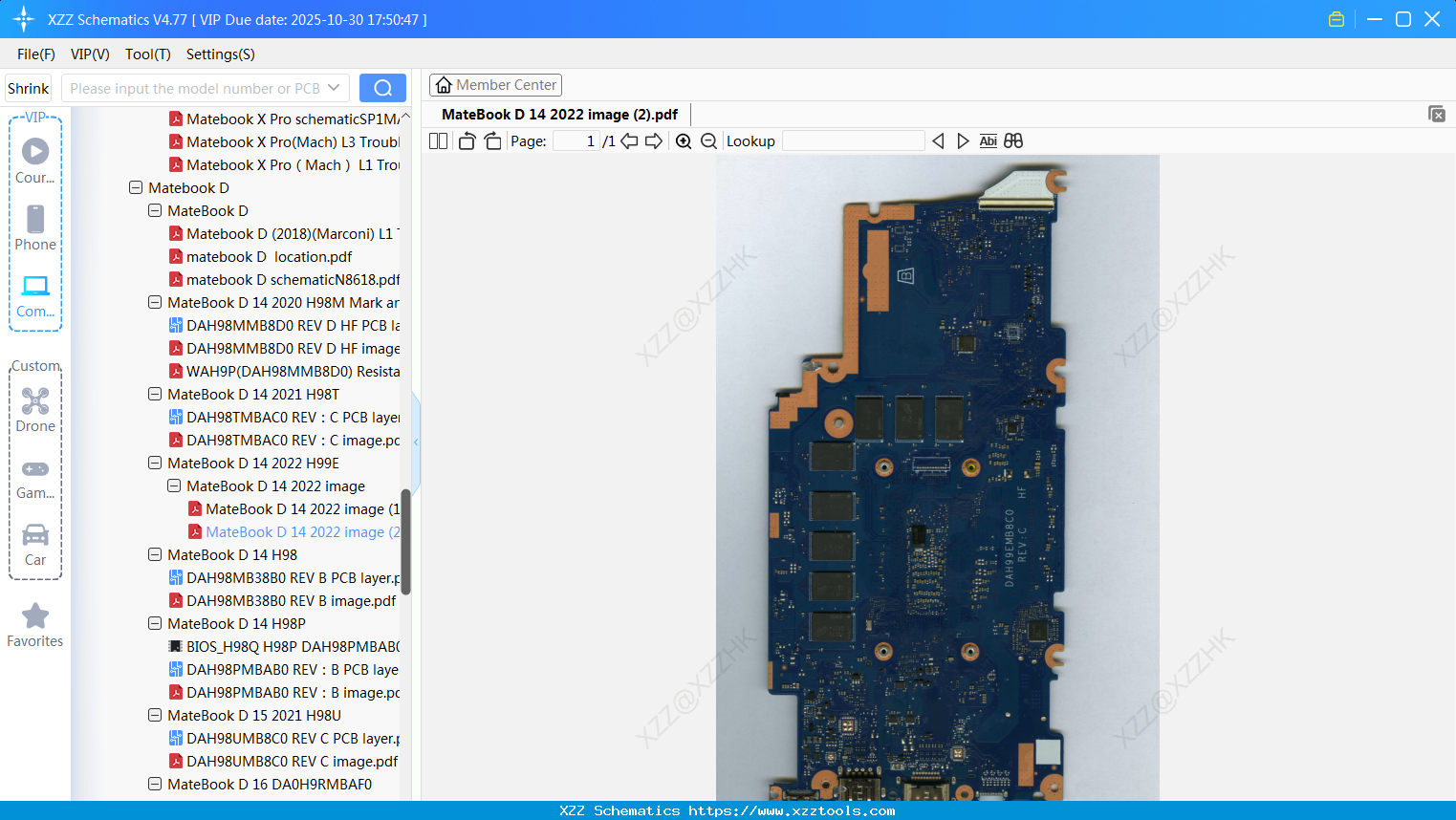Open BIOS_H98Q H98P DAH98PMBAB0 file
This screenshot has height=820, width=1456.
tap(284, 647)
